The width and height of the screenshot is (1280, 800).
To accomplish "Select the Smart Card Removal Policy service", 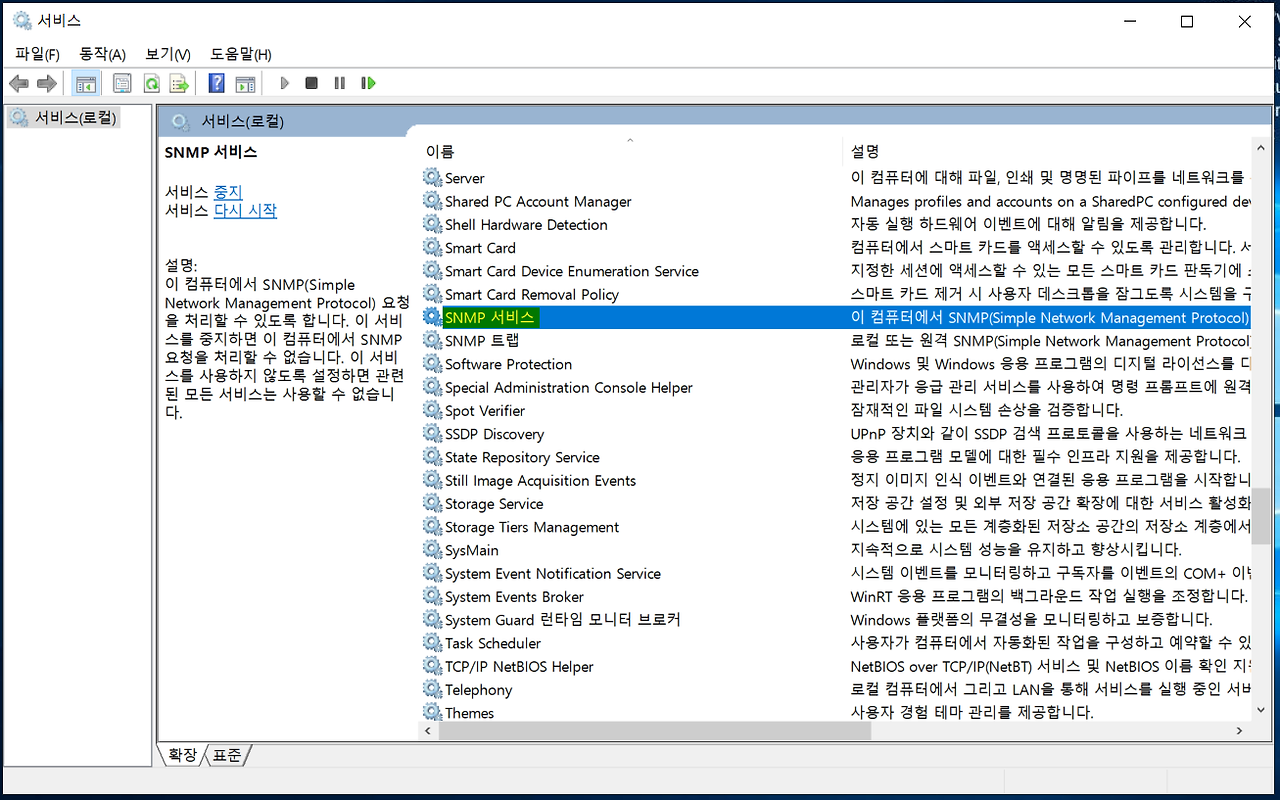I will tap(532, 295).
